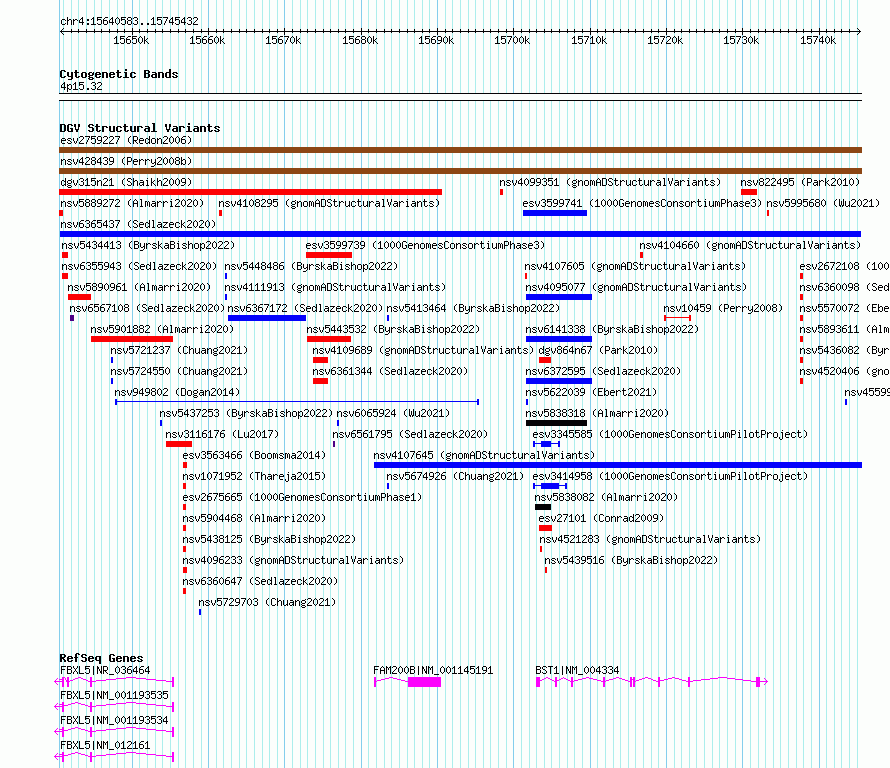Click the esv2675665 1000GenomesConsortiumPhase1 label
Screen dimensions: 890x768
303,497
